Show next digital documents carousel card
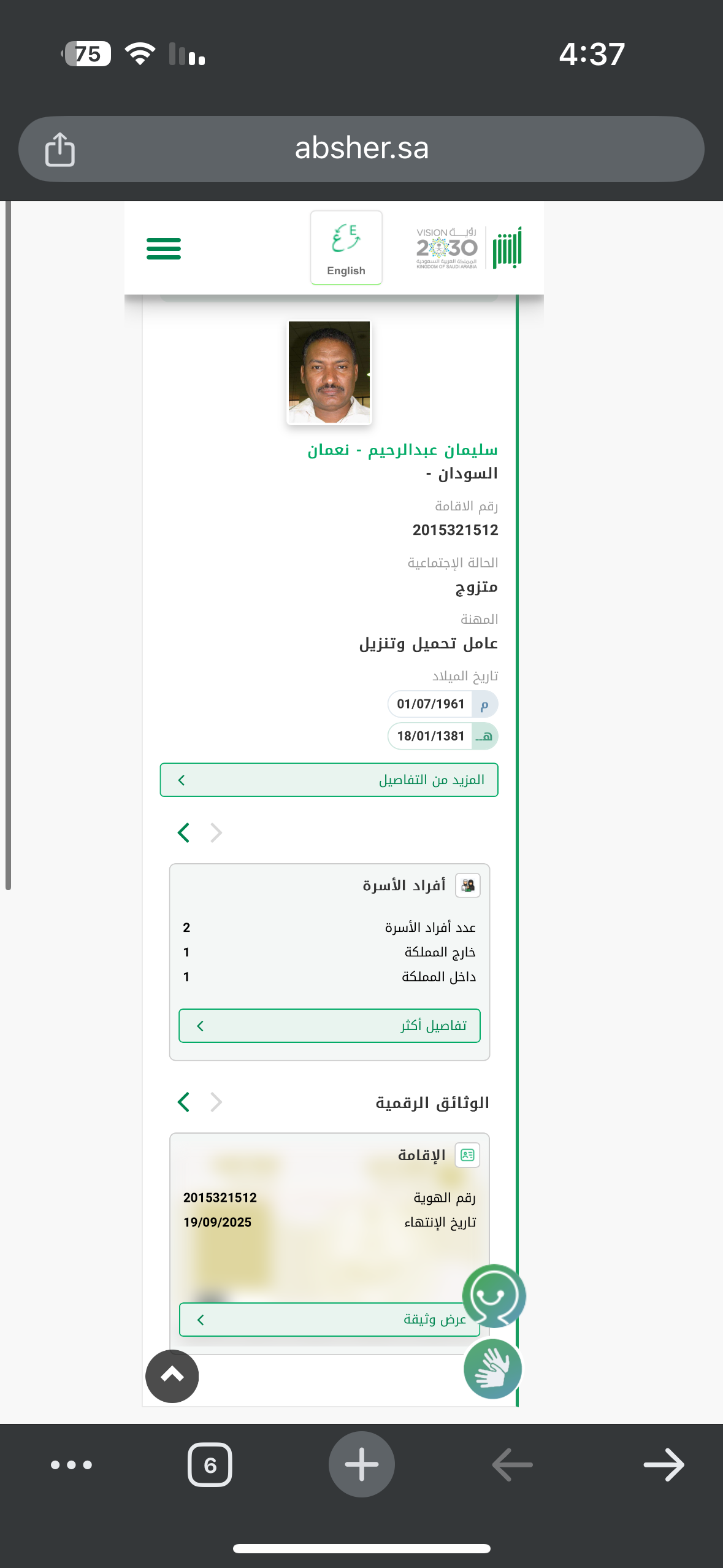Viewport: 723px width, 1568px height. [x=183, y=1102]
